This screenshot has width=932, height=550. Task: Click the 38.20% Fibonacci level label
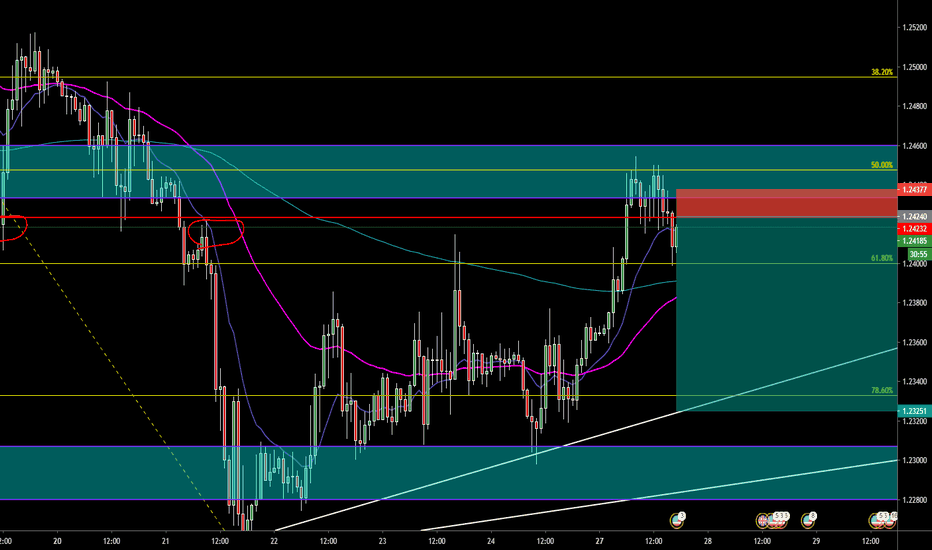(882, 72)
